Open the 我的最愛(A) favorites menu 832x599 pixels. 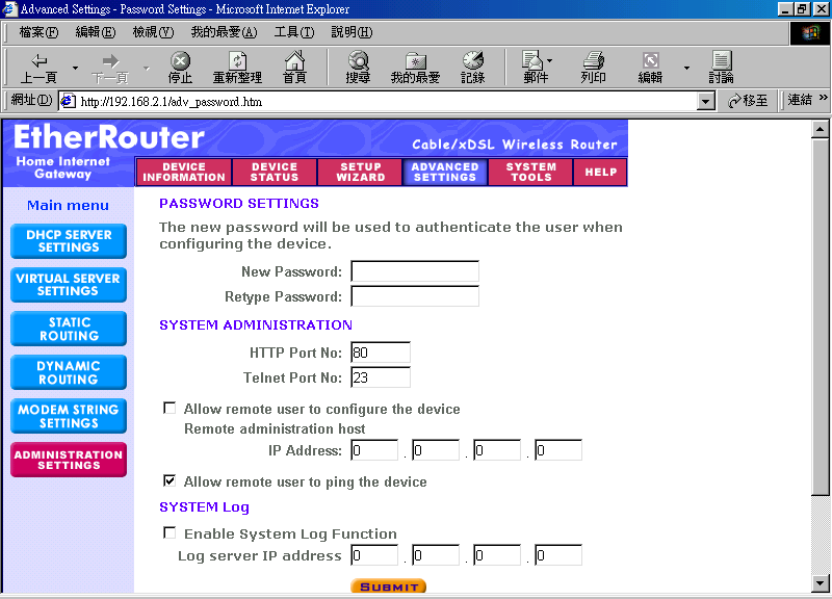224,32
